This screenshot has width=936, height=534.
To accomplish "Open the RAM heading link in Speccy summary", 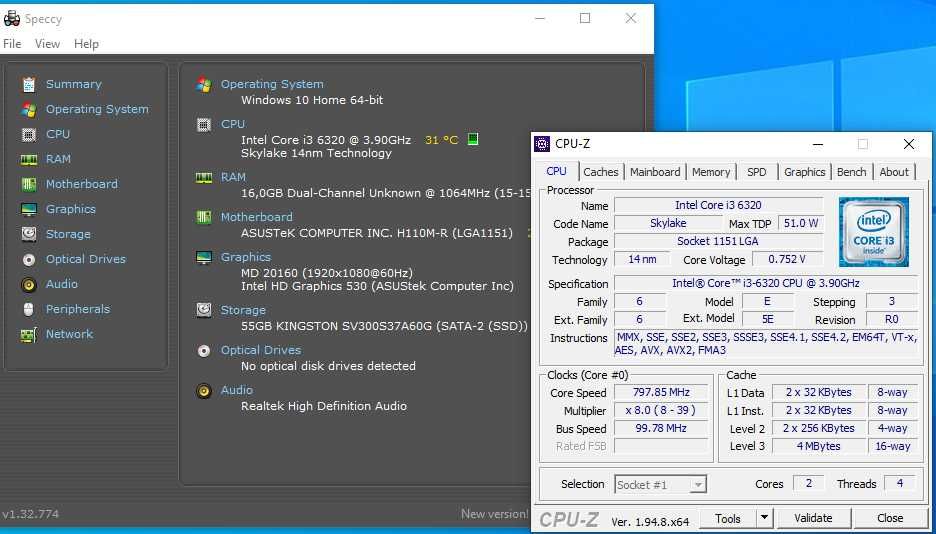I will click(x=233, y=177).
